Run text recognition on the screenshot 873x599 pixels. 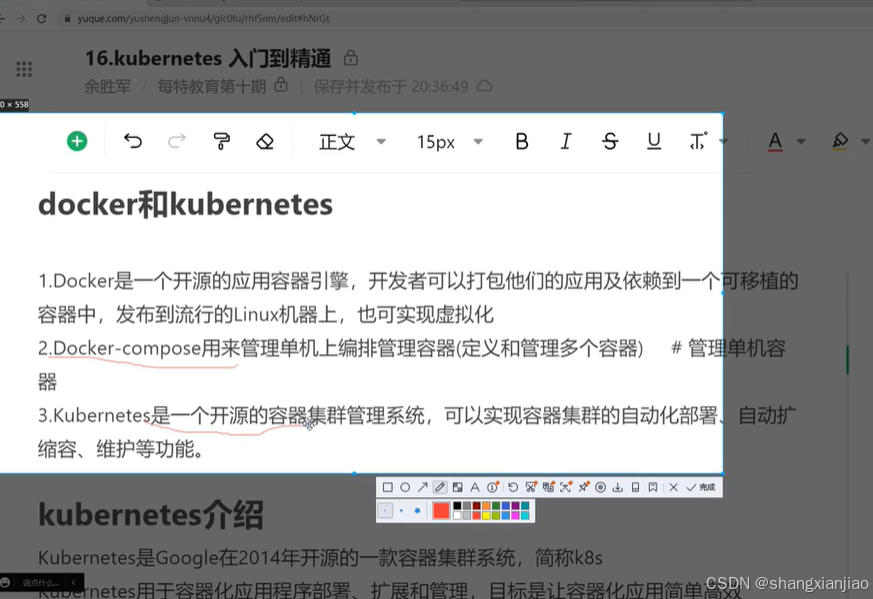(x=565, y=487)
